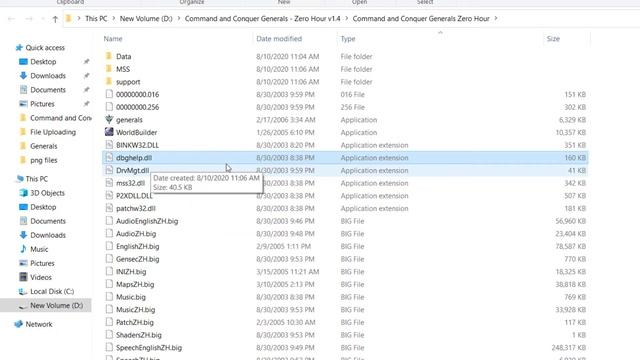Click Command and Conquer Generals Zero Hour breadcrumb
Viewport: 640px width, 360px height.
pyautogui.click(x=421, y=18)
